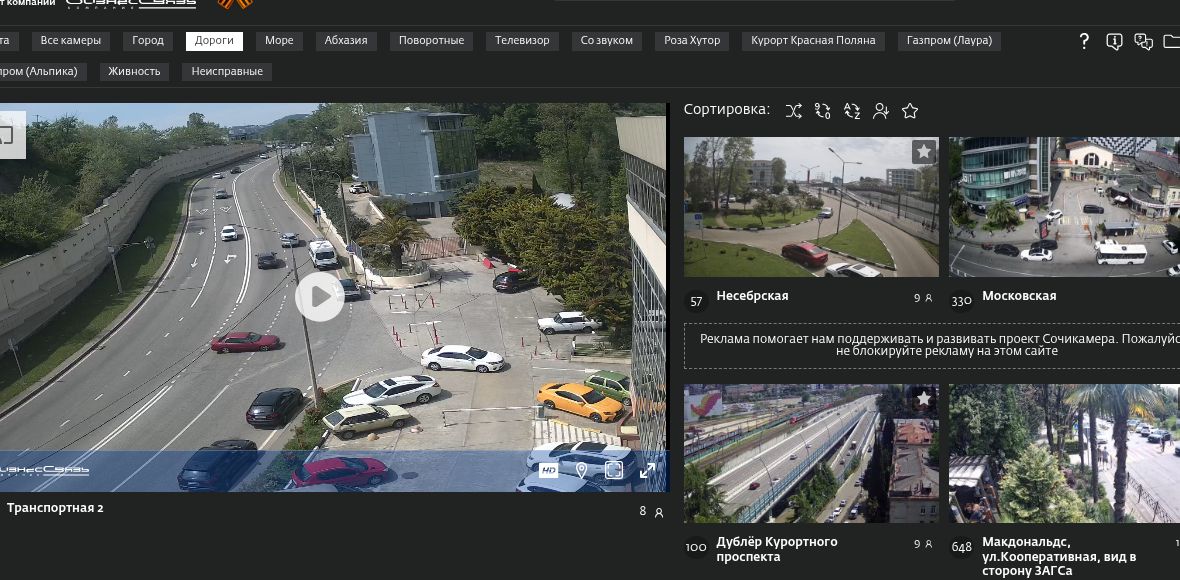The width and height of the screenshot is (1180, 580).
Task: Toggle HD quality on the video player
Action: point(549,471)
